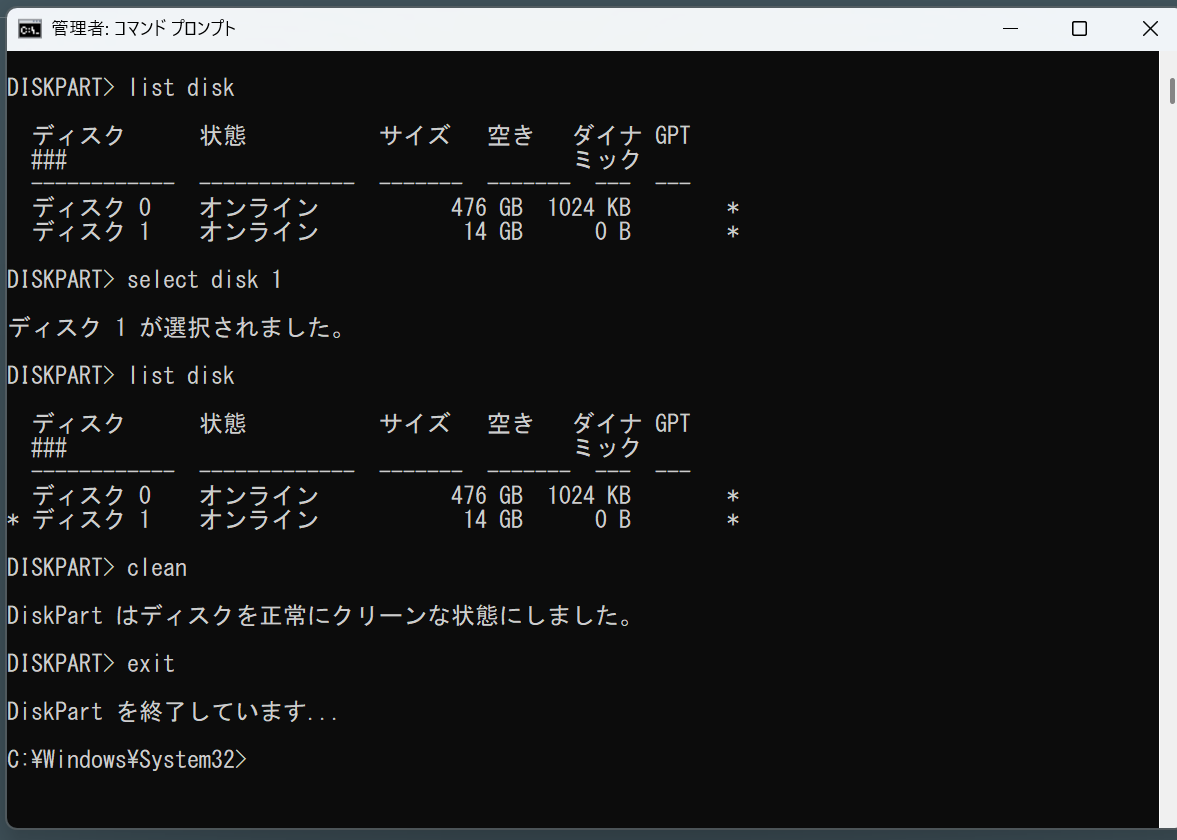Click the "DiskPart を終了しています..." message
This screenshot has width=1177, height=840.
click(x=172, y=712)
